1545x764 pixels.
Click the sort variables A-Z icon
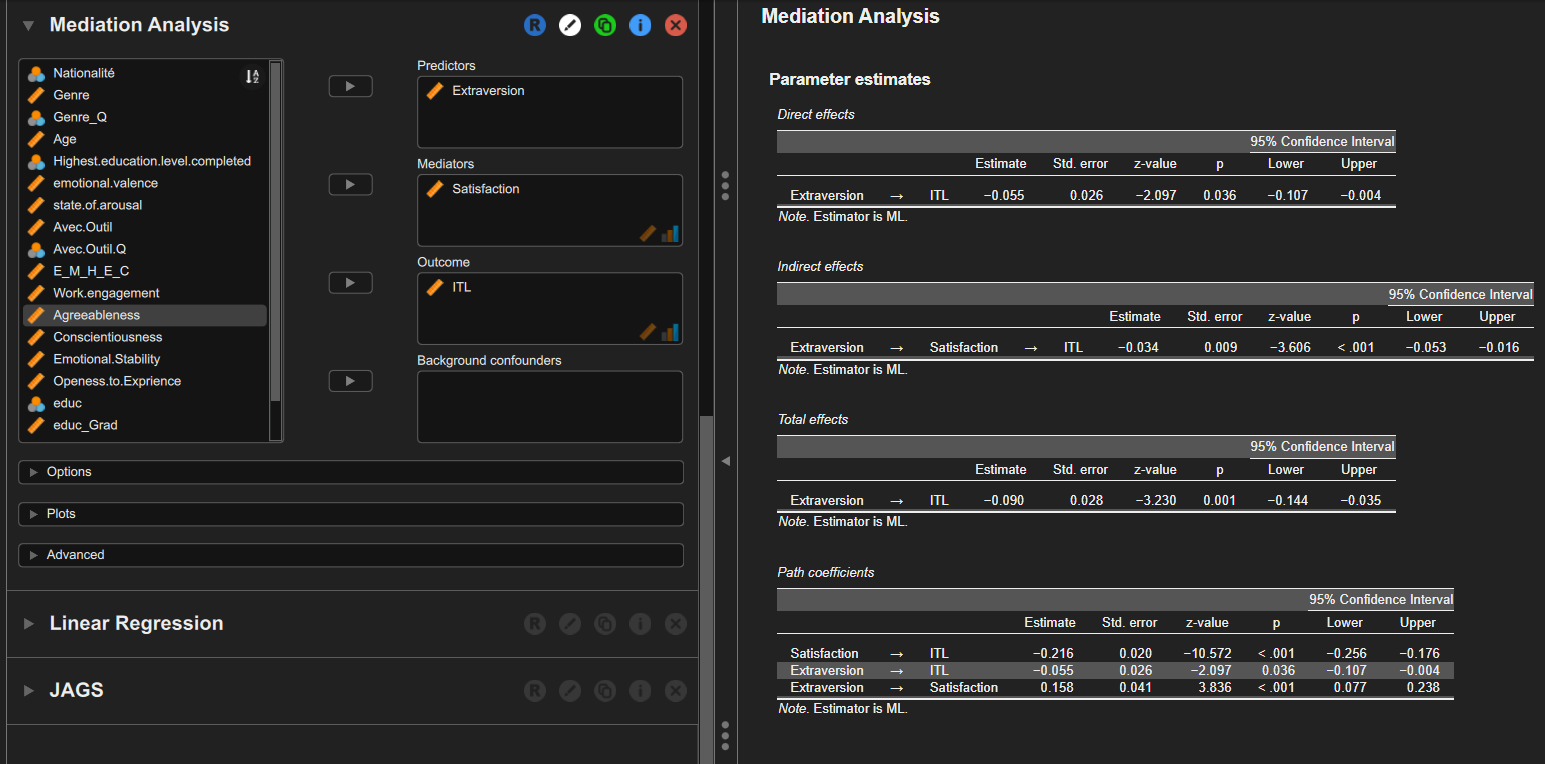[252, 77]
